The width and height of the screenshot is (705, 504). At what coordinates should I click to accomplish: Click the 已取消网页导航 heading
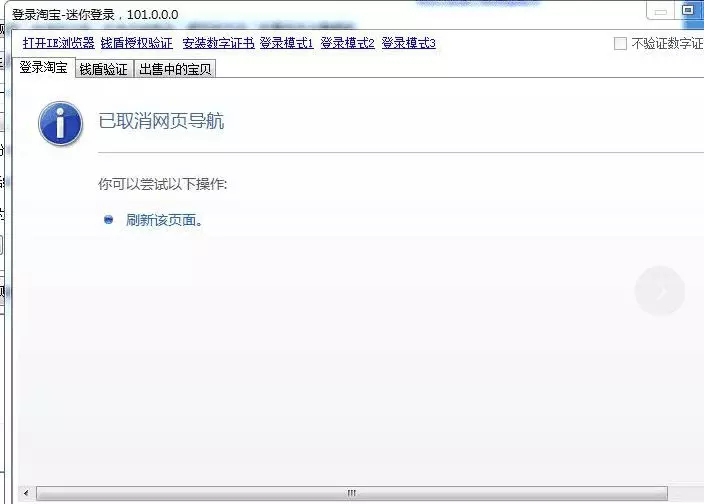coord(161,121)
